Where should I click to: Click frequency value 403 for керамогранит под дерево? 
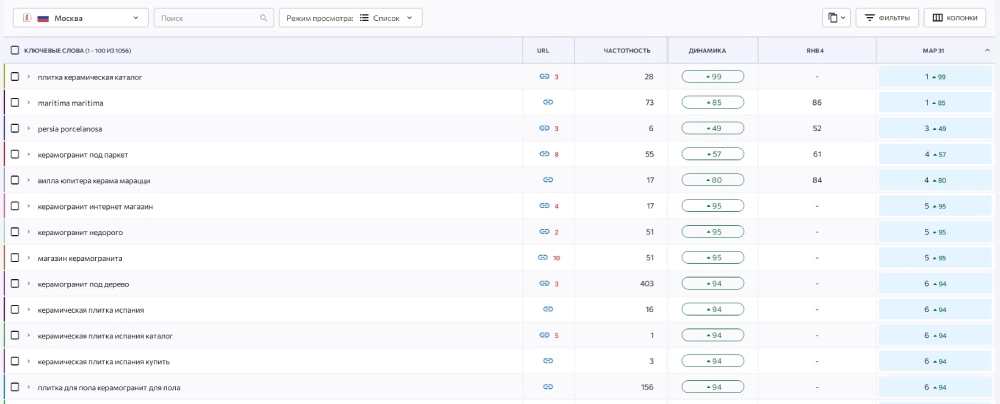pos(647,283)
